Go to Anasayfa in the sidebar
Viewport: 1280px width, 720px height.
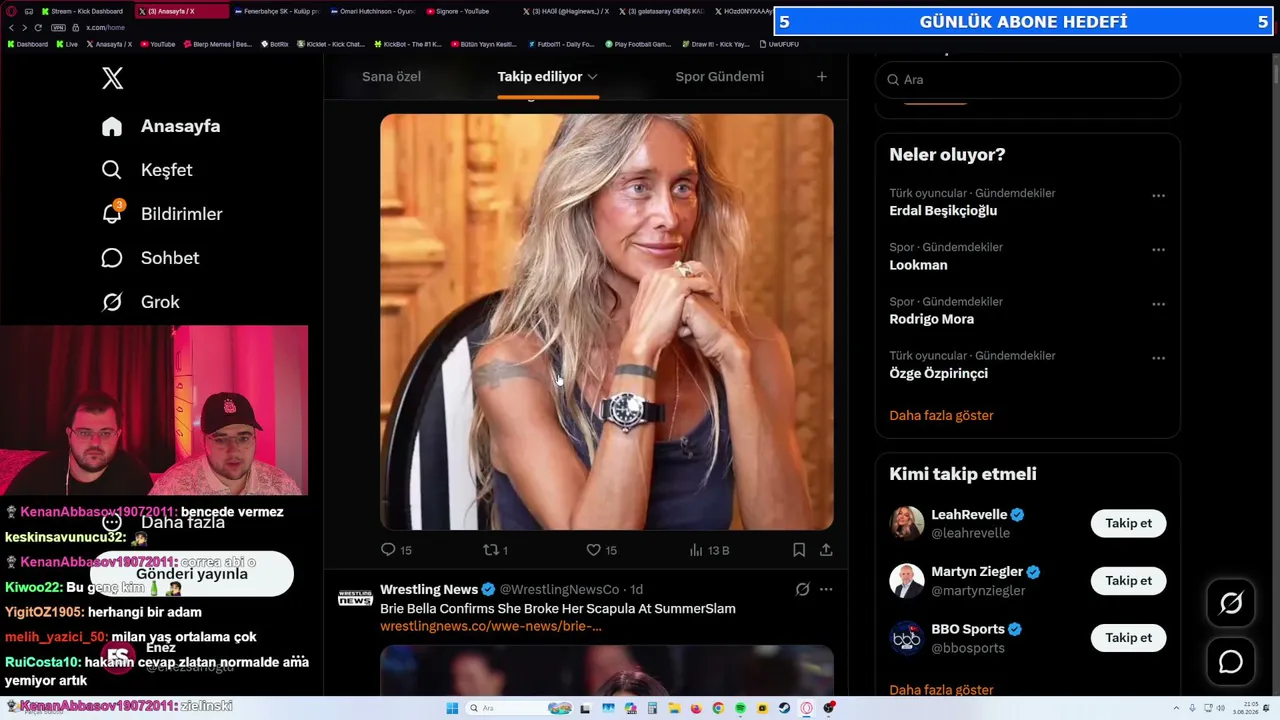click(x=161, y=126)
